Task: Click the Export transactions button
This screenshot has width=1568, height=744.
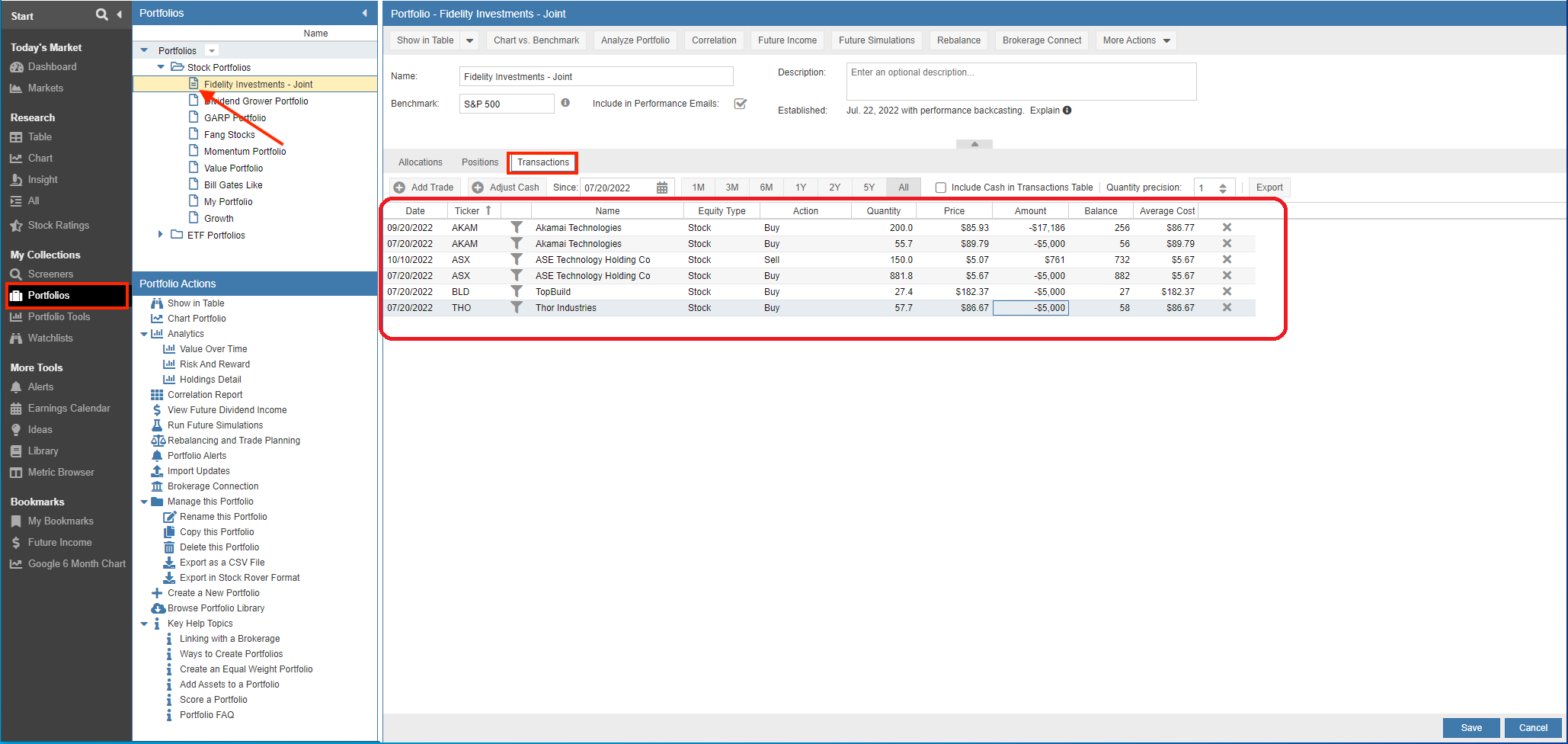Action: [x=1269, y=188]
